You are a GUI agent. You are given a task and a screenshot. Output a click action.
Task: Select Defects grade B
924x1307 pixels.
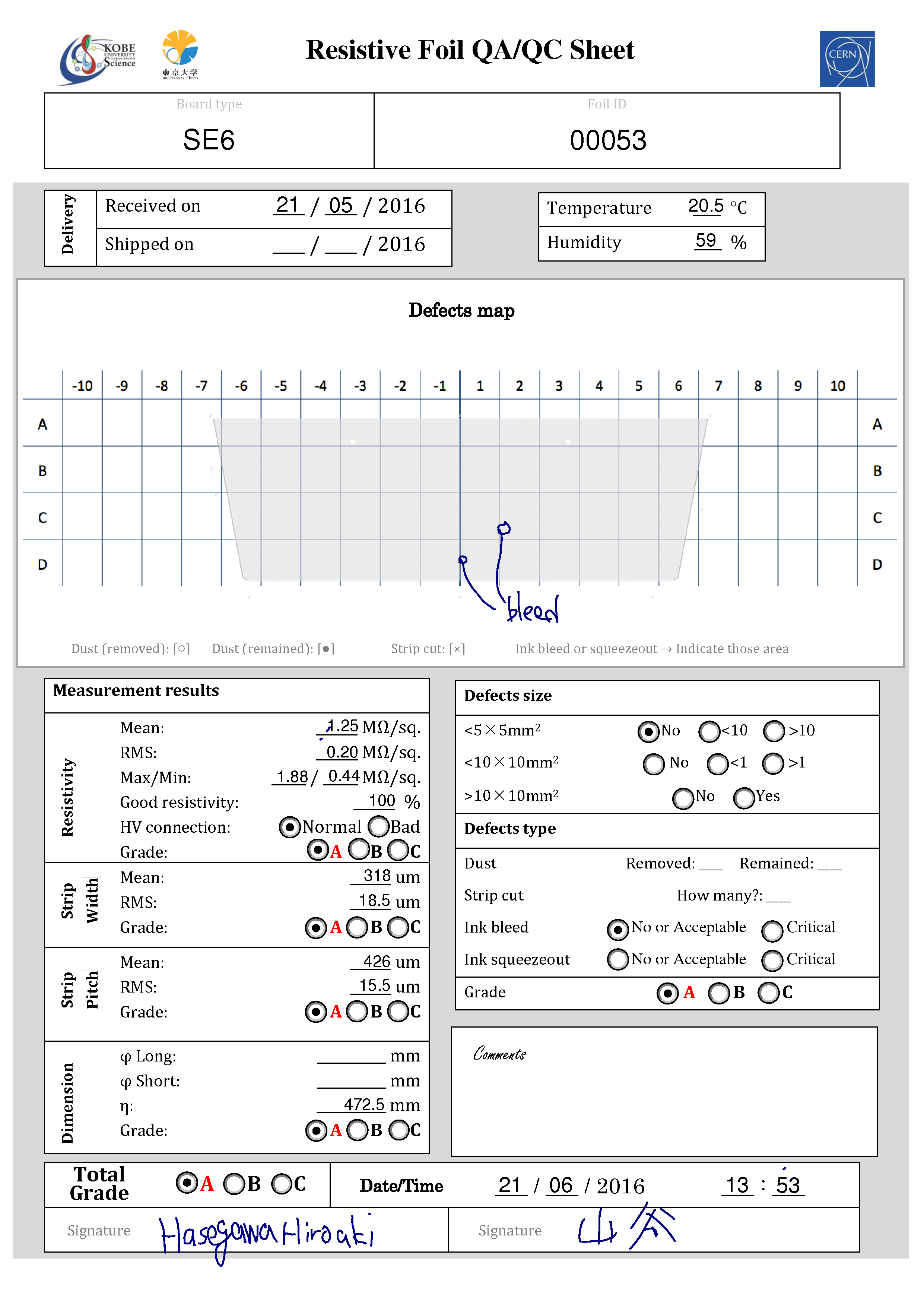point(718,993)
